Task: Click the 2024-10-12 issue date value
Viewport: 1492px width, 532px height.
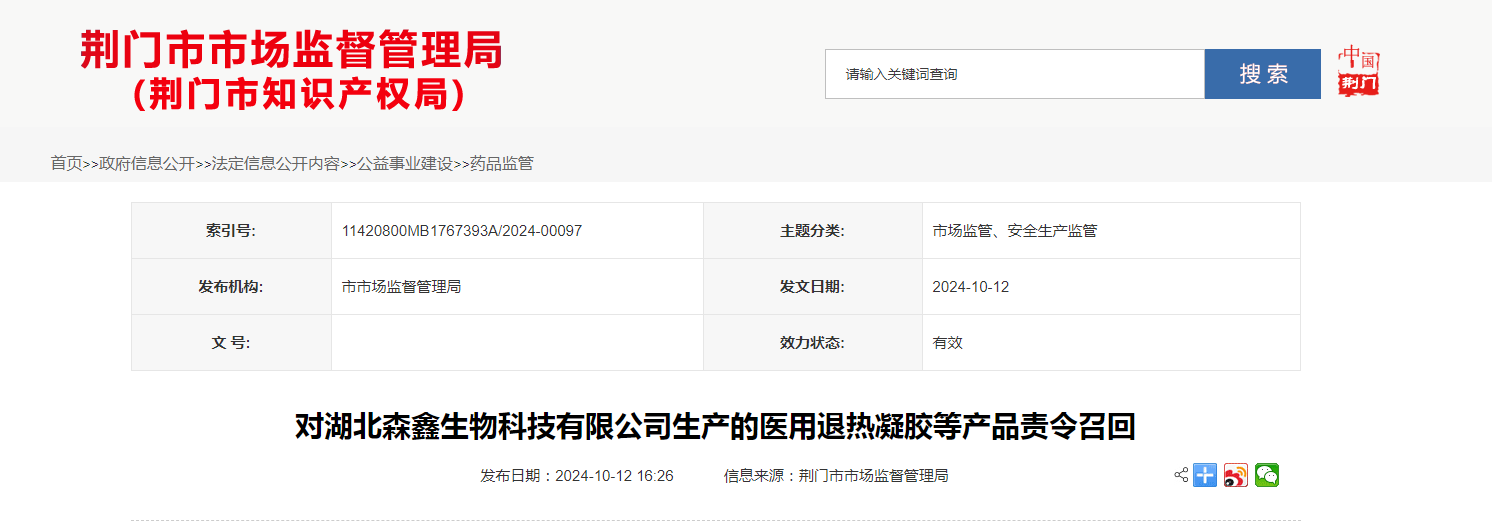Action: pyautogui.click(x=970, y=287)
